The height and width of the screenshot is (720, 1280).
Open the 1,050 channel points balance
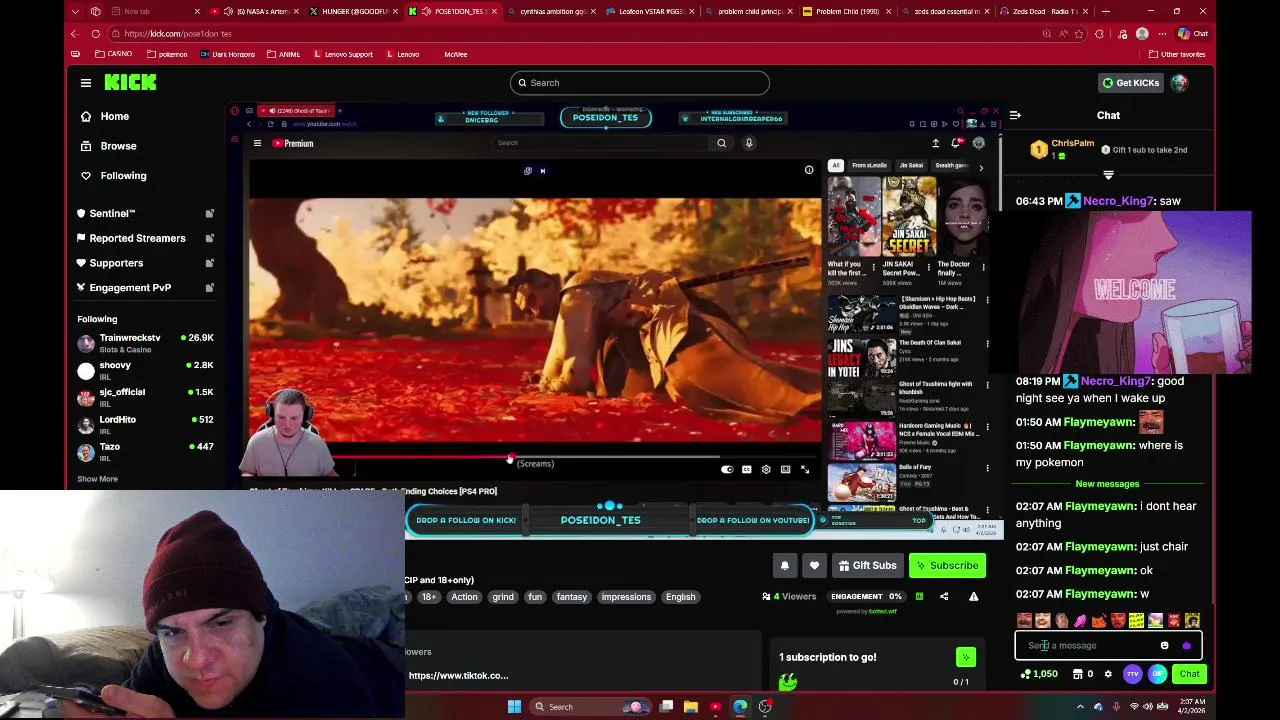(x=1039, y=674)
